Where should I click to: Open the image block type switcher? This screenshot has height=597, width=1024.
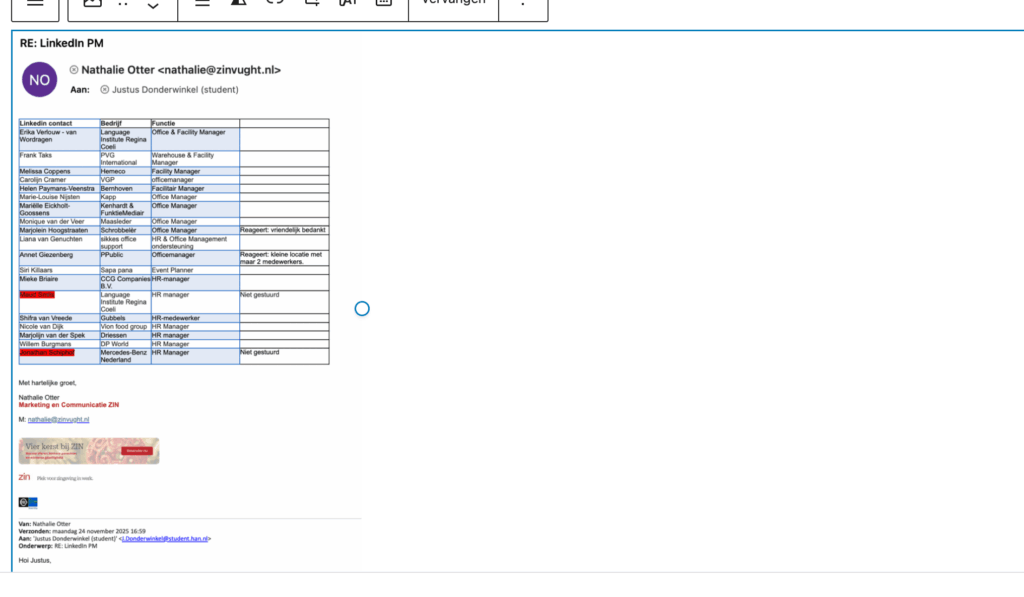pyautogui.click(x=92, y=3)
